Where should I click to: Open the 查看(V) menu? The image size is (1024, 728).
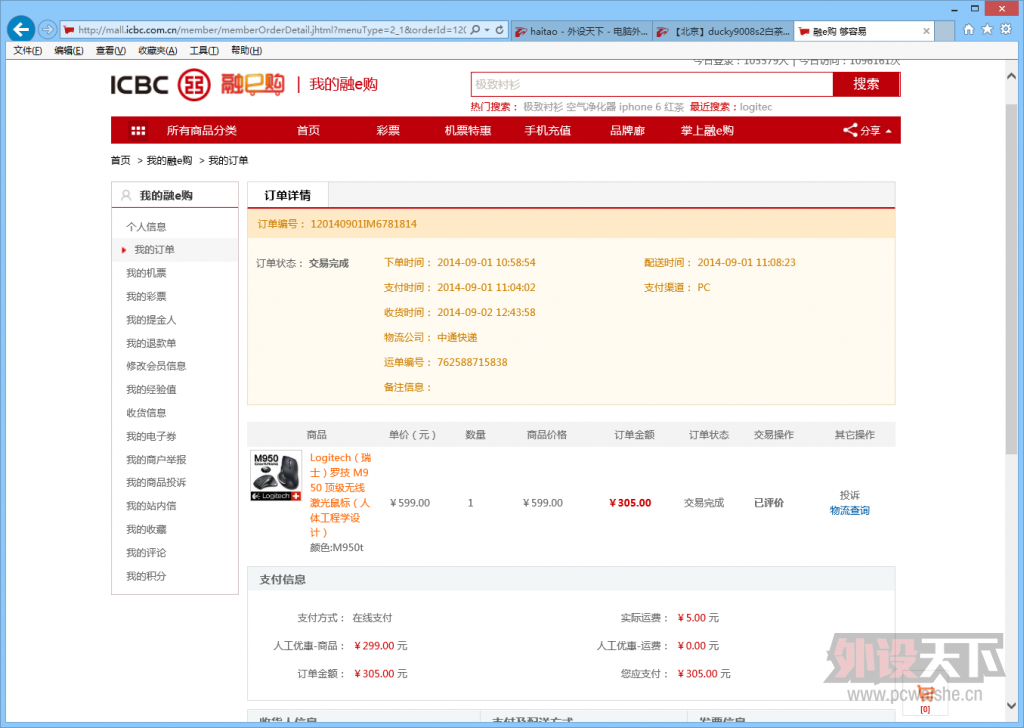pyautogui.click(x=110, y=51)
